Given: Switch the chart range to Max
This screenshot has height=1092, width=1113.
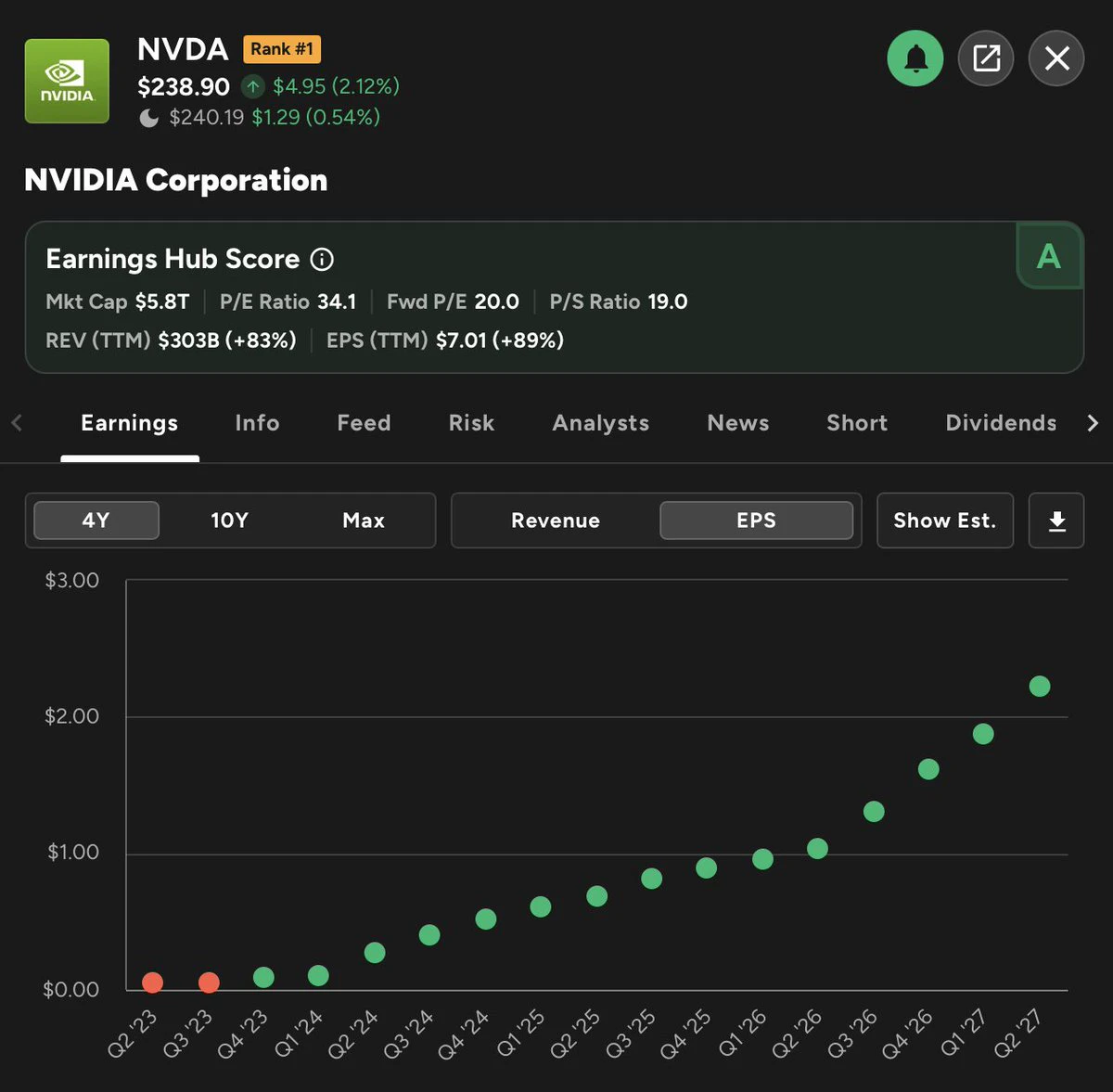Looking at the screenshot, I should pos(364,520).
